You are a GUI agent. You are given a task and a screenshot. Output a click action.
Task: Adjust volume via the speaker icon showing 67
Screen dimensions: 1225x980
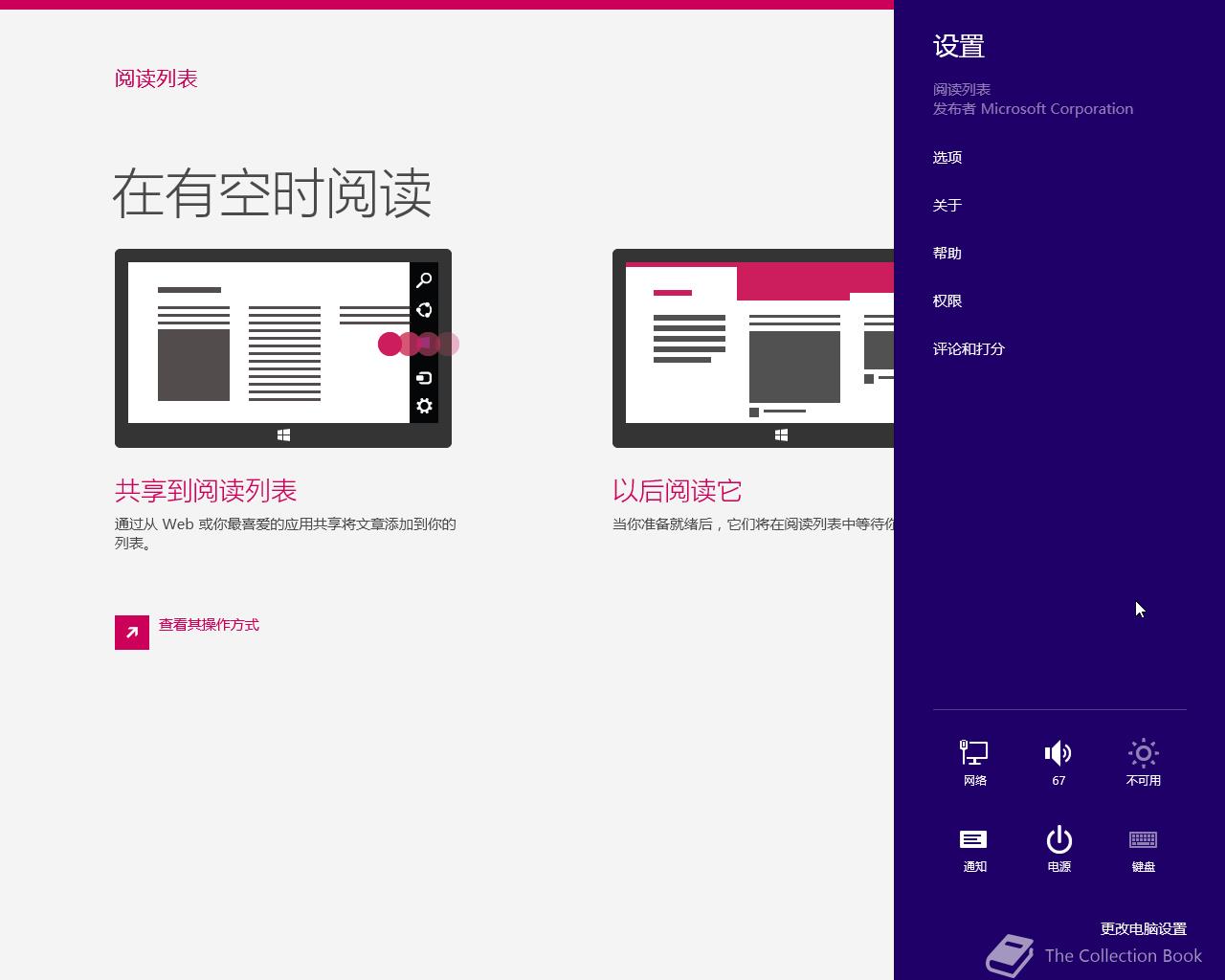[x=1058, y=762]
